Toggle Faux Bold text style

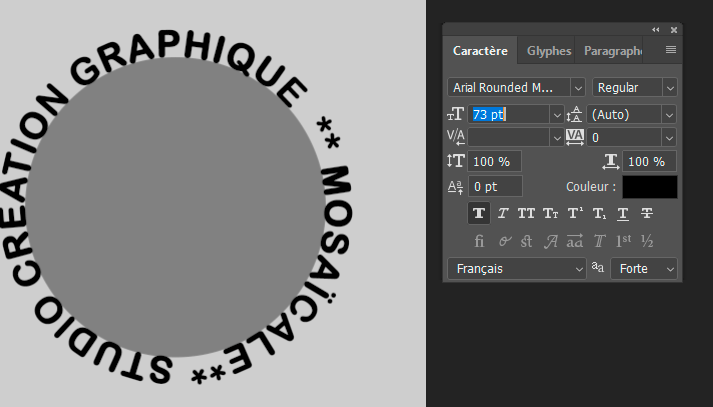coord(479,213)
